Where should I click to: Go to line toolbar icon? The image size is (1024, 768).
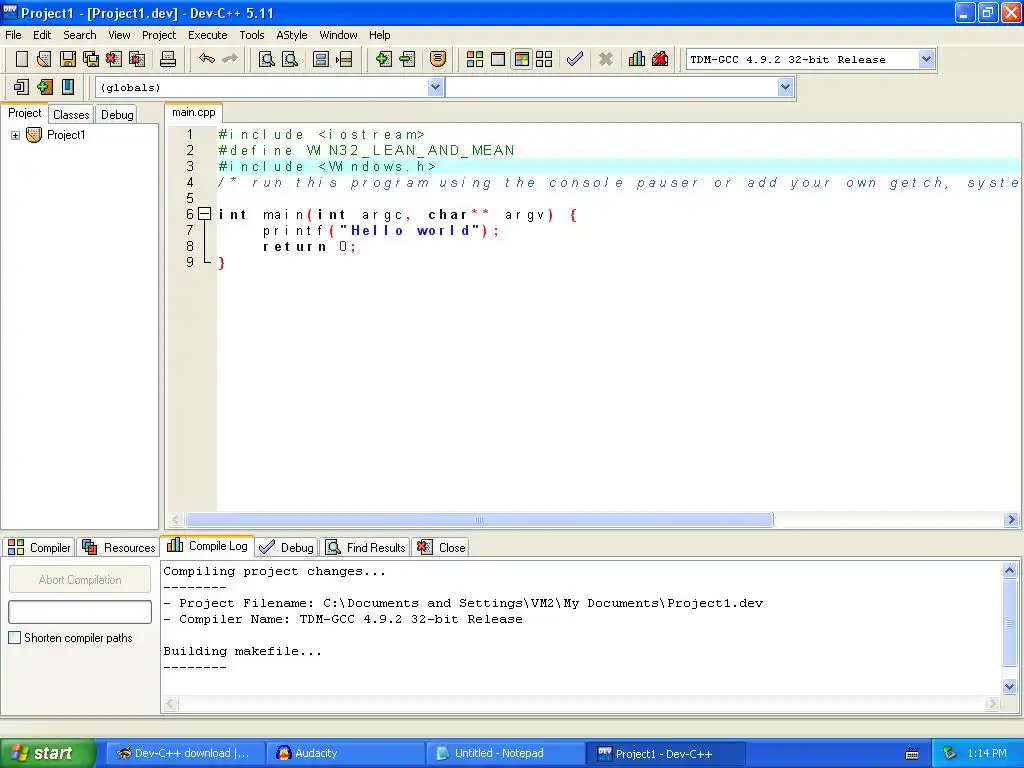coord(344,59)
